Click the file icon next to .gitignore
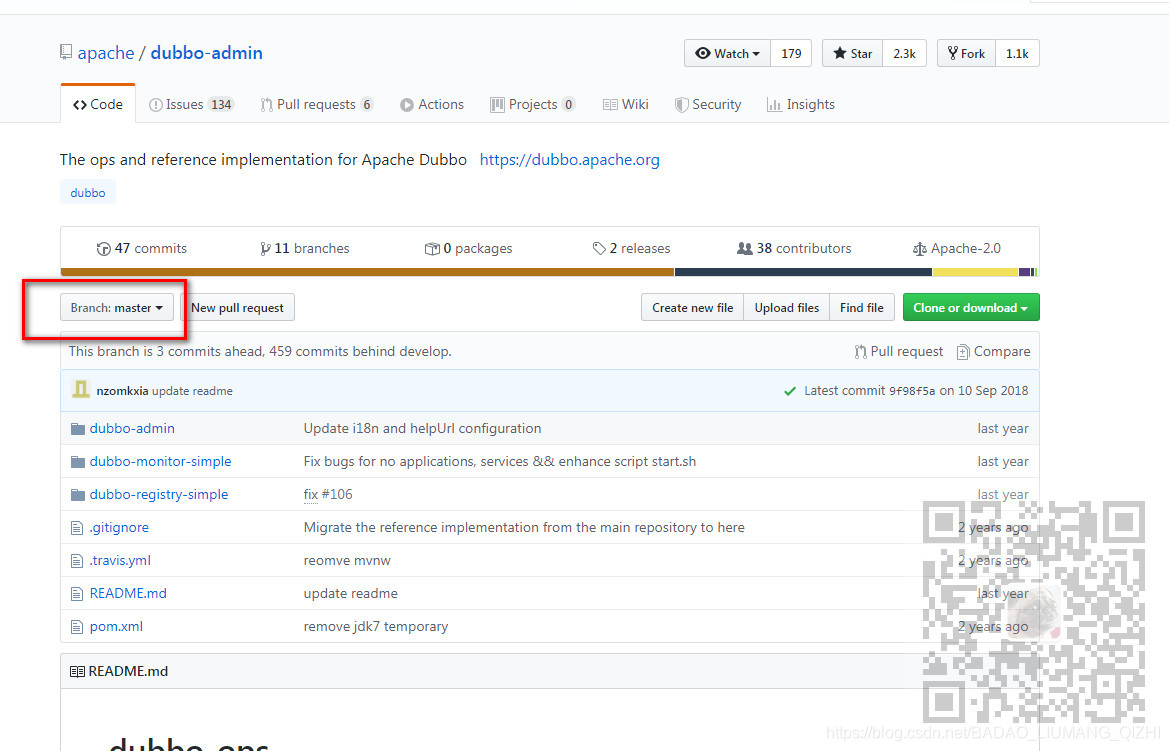This screenshot has width=1169, height=751. pyautogui.click(x=77, y=528)
